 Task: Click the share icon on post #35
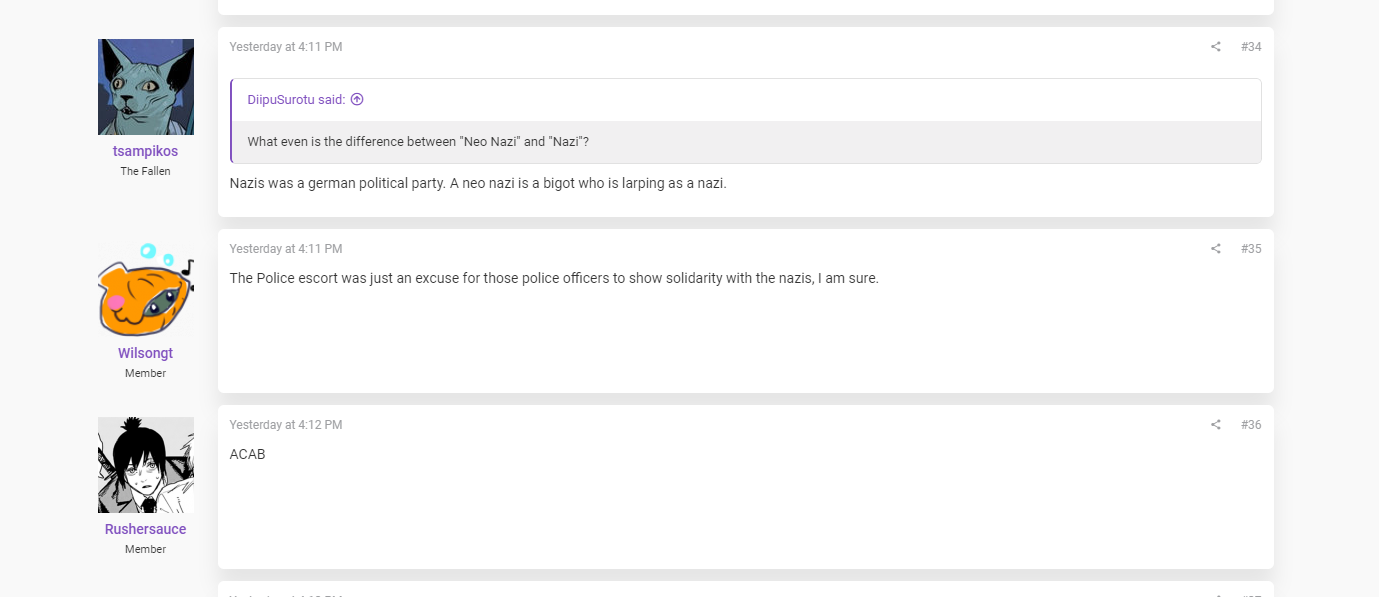pyautogui.click(x=1216, y=249)
